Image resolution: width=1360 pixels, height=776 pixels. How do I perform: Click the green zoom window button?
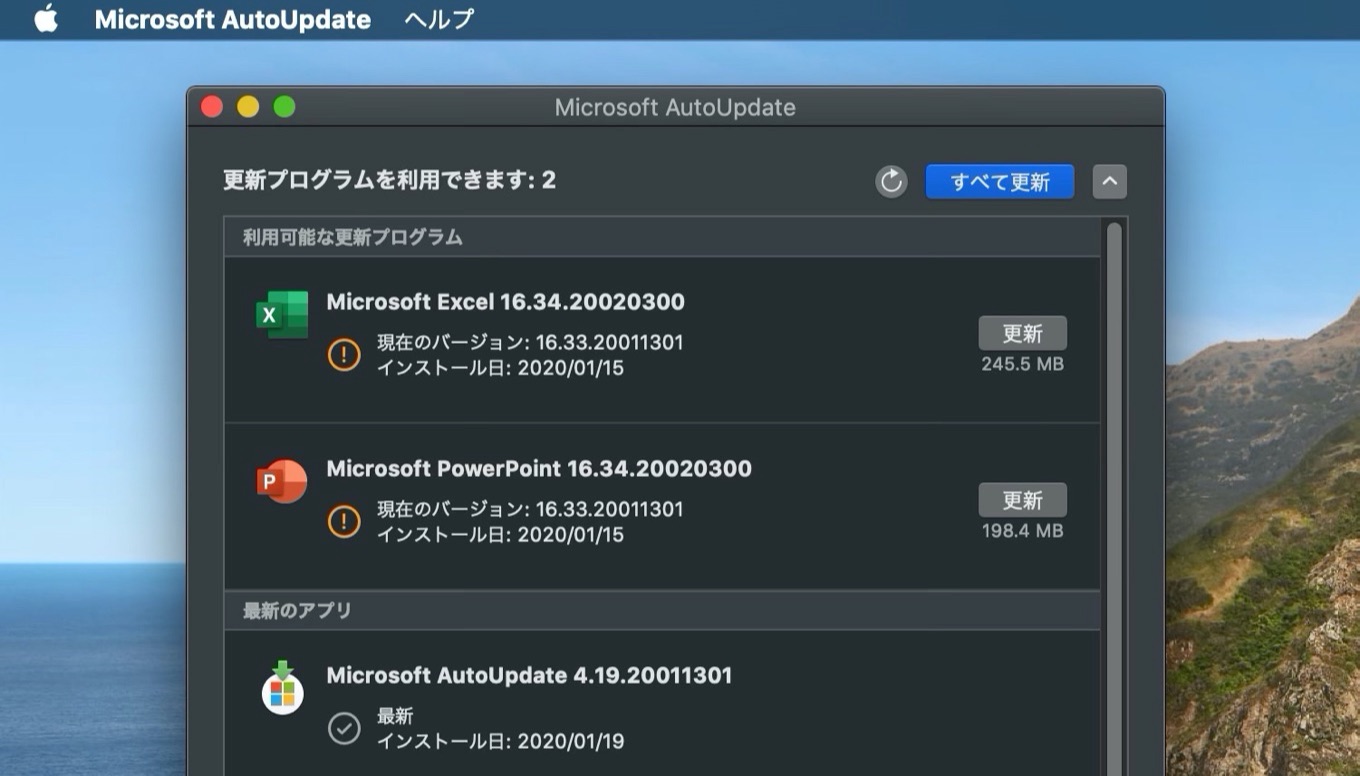285,107
